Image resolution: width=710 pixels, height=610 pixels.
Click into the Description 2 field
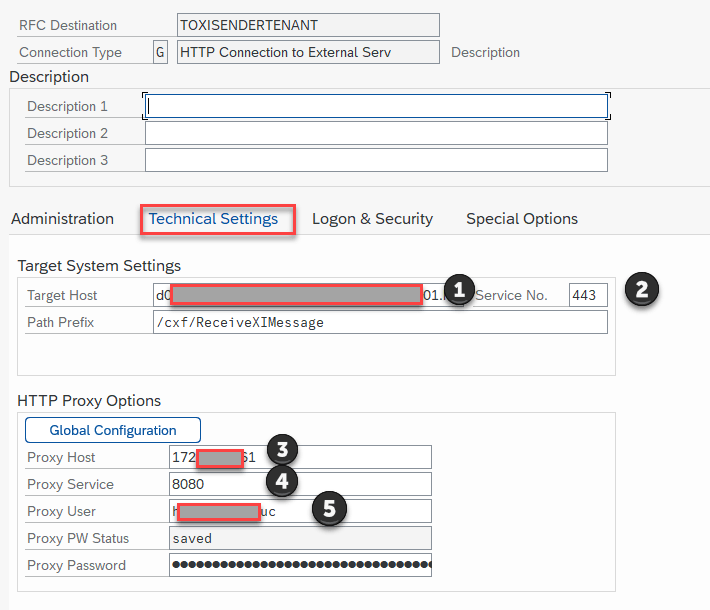pos(376,133)
